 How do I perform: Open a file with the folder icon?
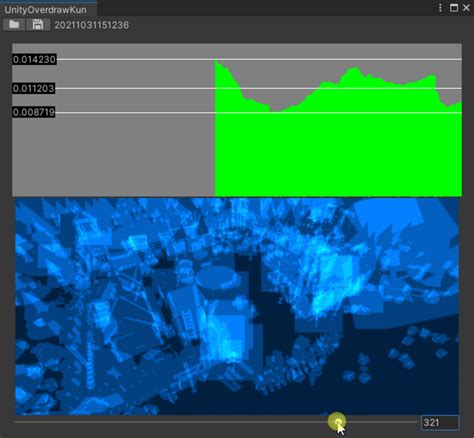coord(14,25)
